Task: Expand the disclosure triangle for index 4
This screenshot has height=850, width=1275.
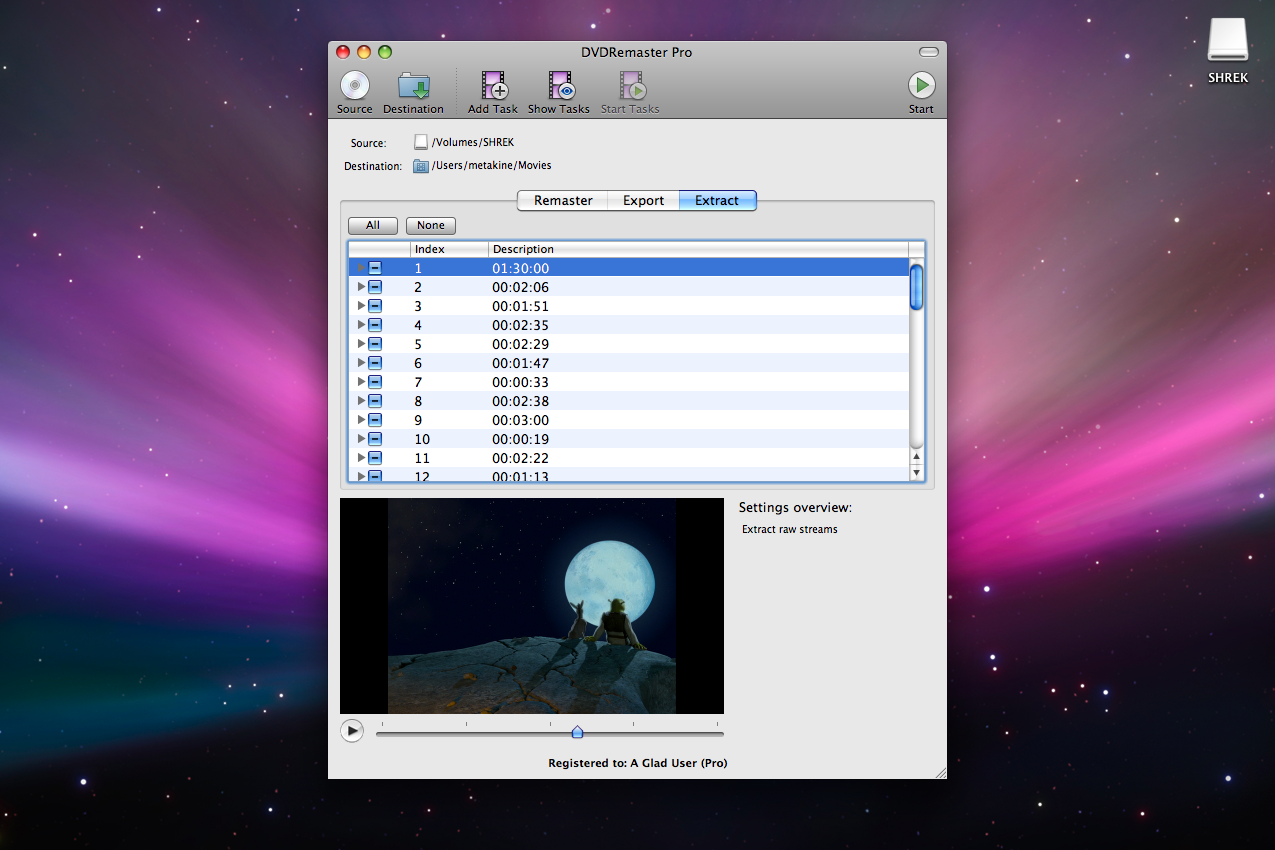Action: click(x=361, y=325)
